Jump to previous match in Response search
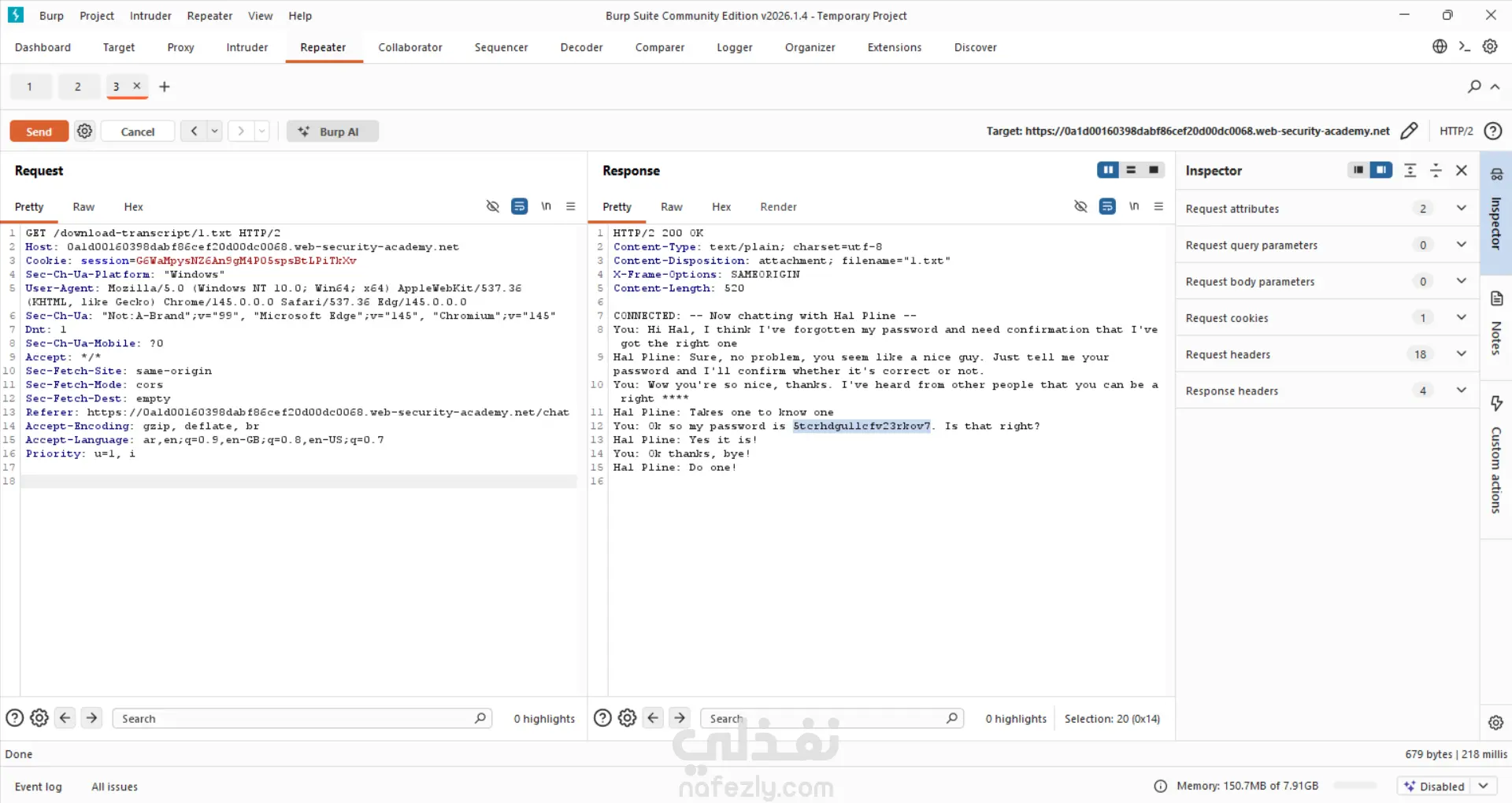This screenshot has height=803, width=1512. (x=654, y=718)
